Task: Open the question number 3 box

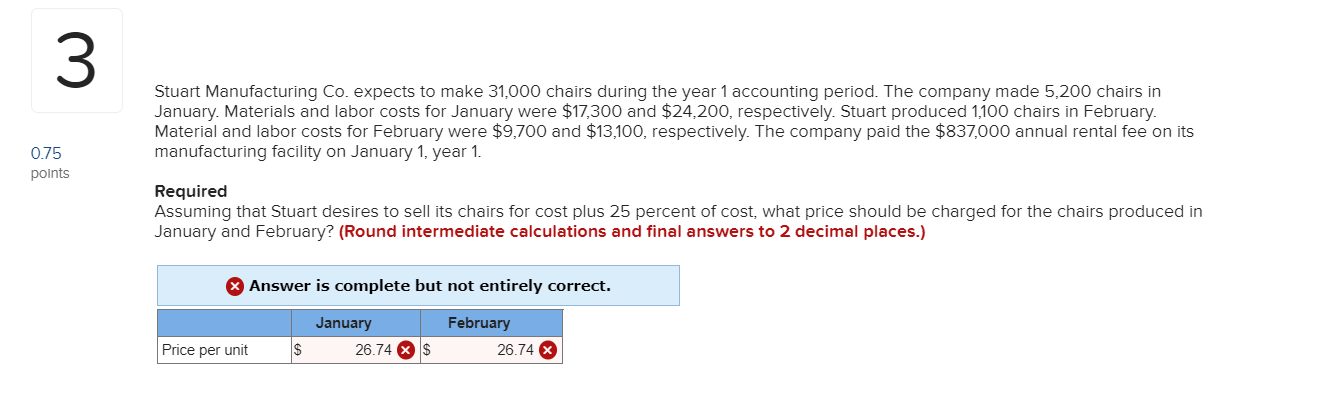Action: pos(77,60)
